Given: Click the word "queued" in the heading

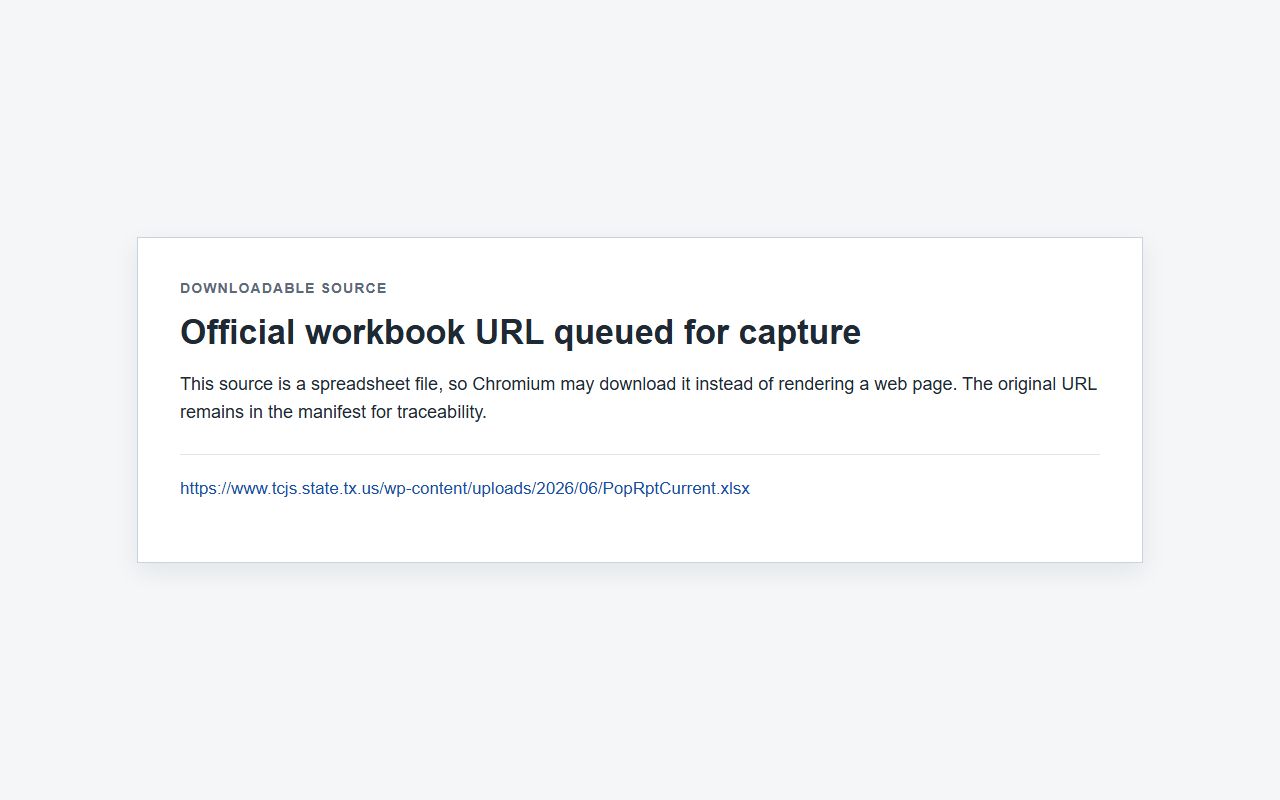Looking at the screenshot, I should (613, 332).
